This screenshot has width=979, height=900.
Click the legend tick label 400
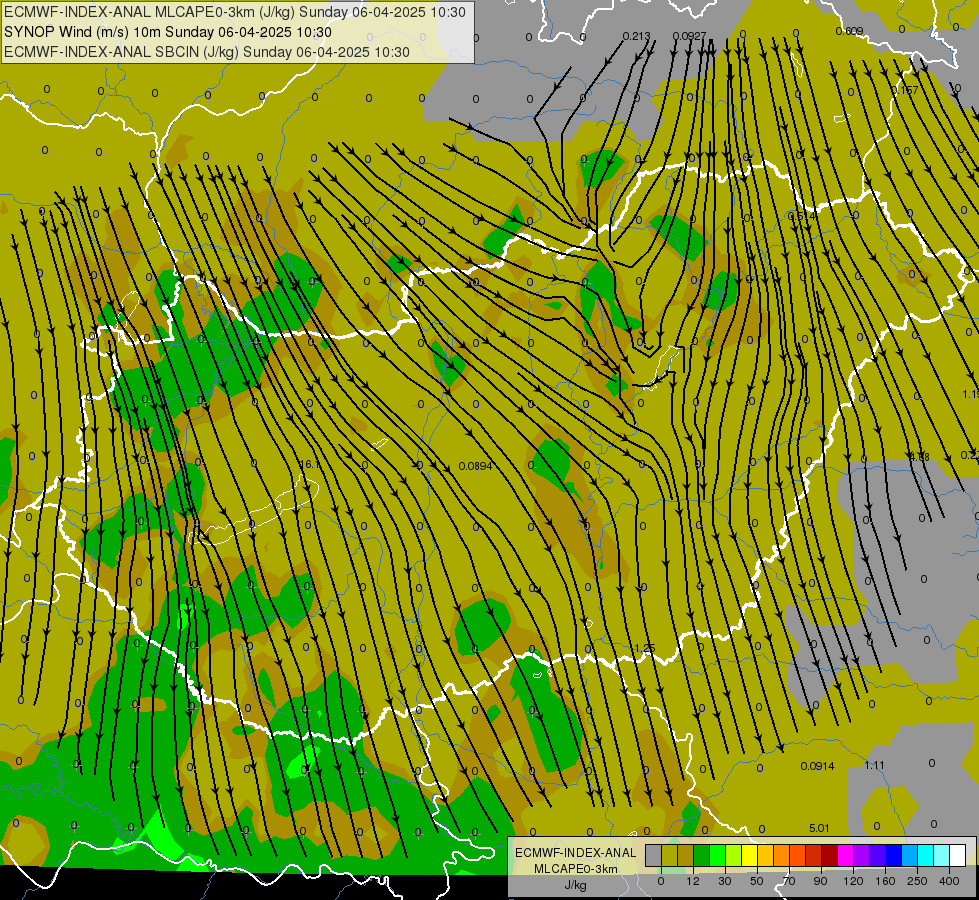pos(949,881)
